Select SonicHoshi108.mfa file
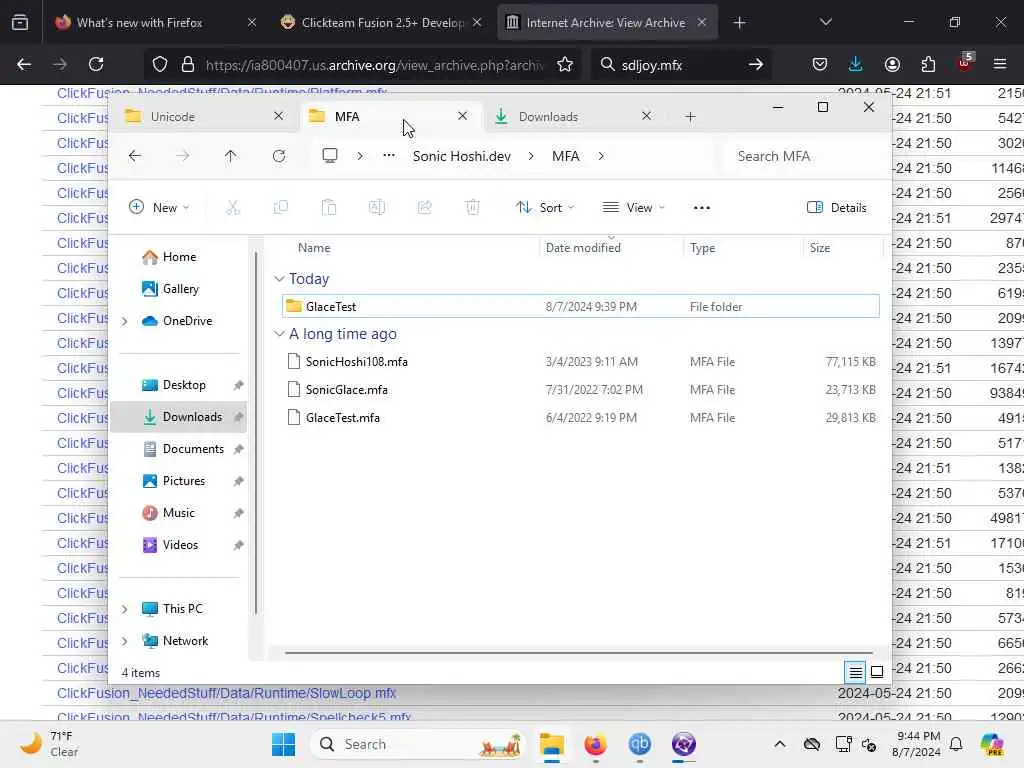This screenshot has height=768, width=1024. (x=581, y=362)
